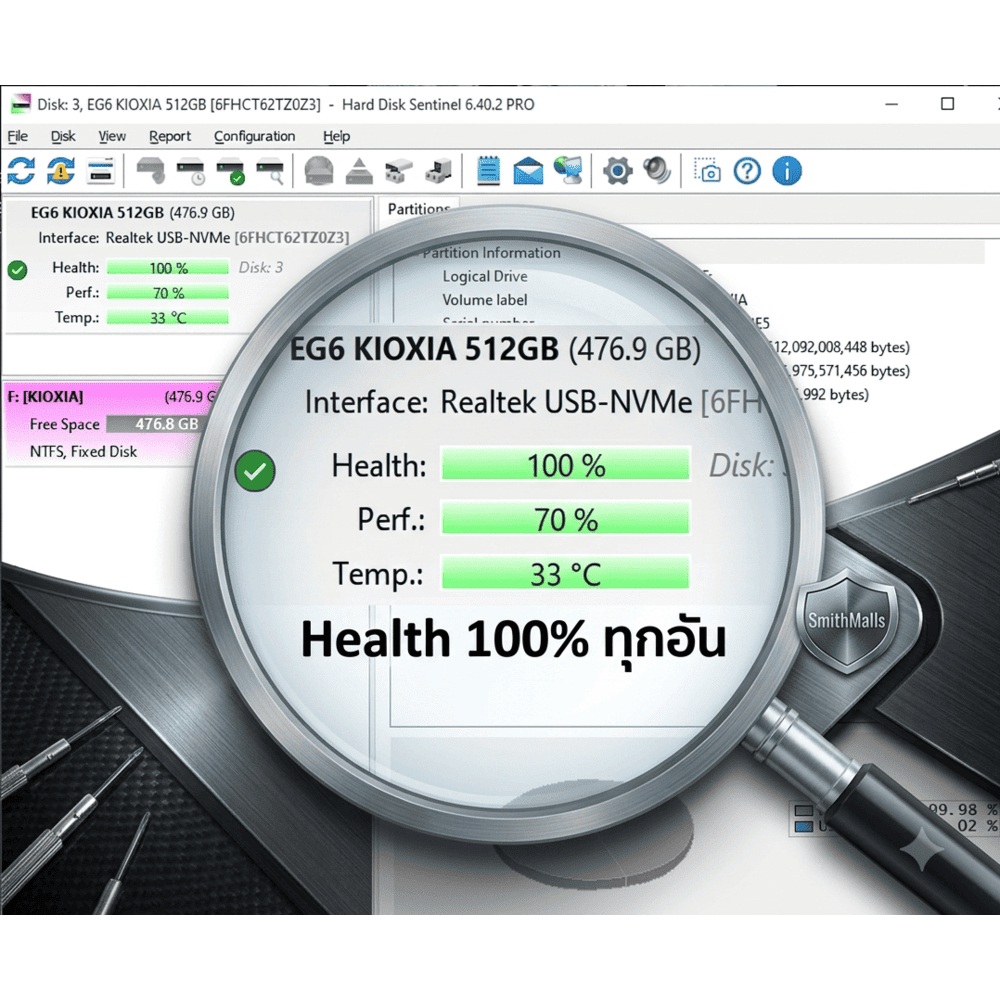Image resolution: width=1000 pixels, height=1000 pixels.
Task: Click the green health status checkmark icon
Action: click(x=18, y=270)
